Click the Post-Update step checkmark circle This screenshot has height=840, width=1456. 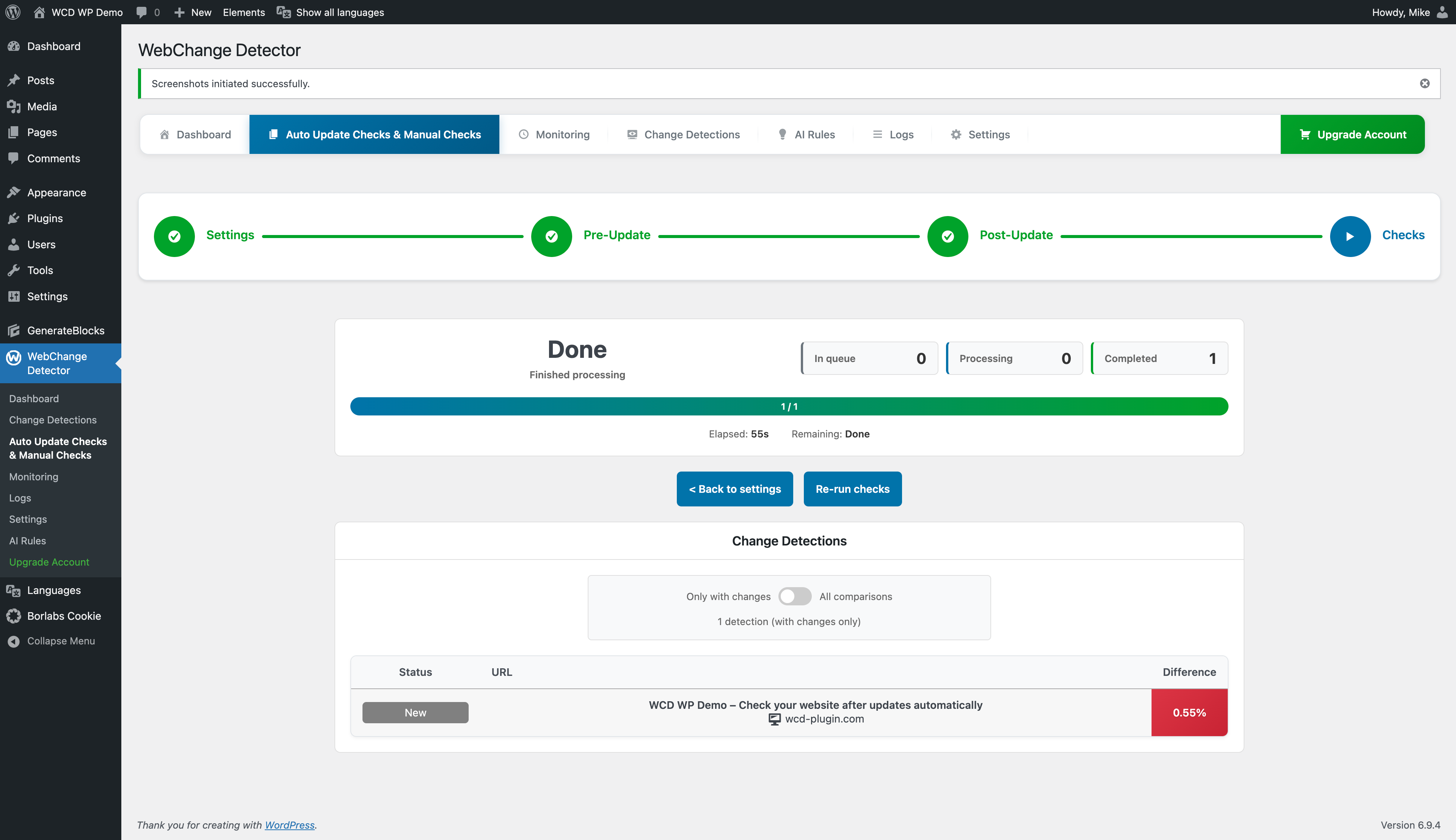click(x=948, y=237)
